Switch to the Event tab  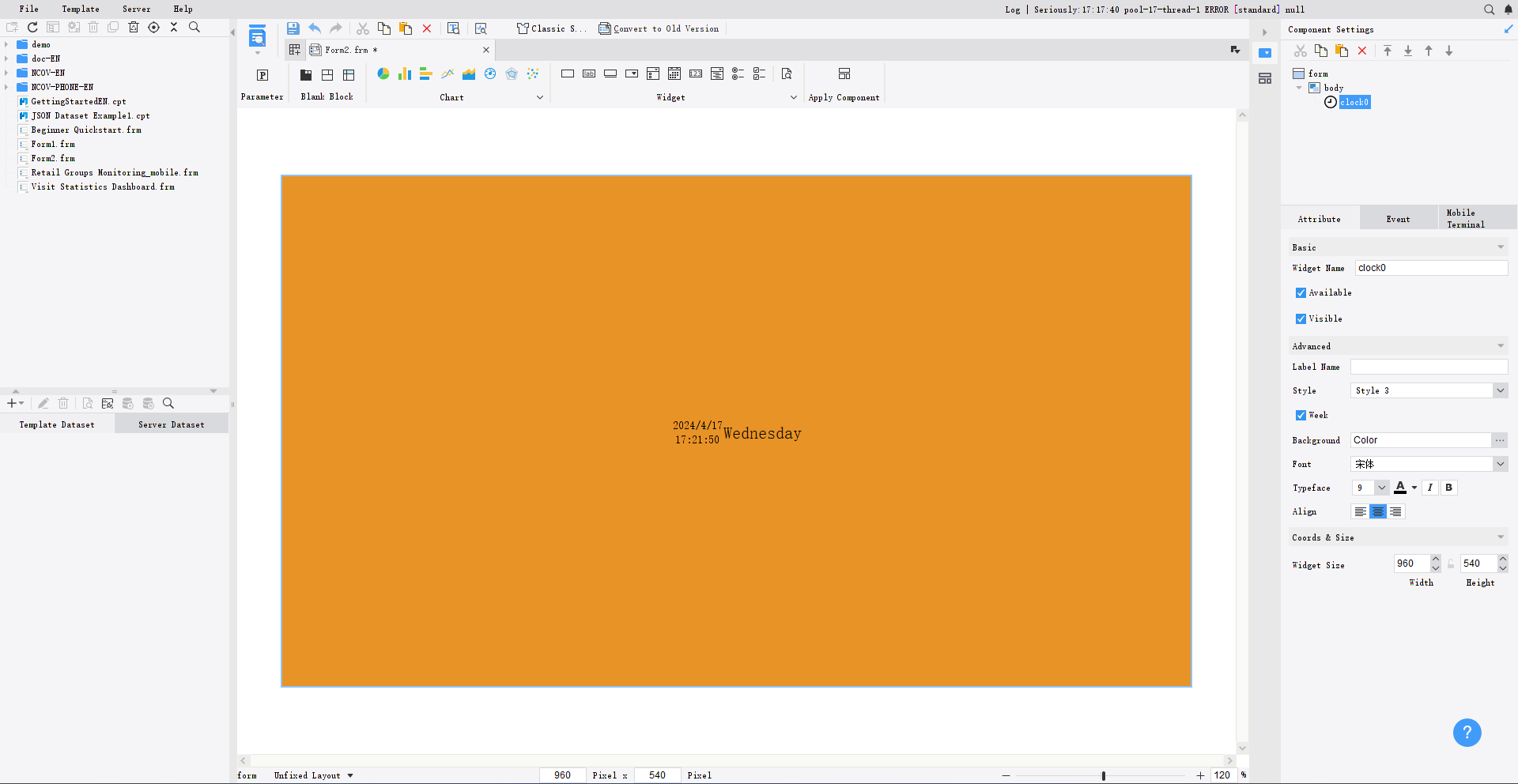pyautogui.click(x=1398, y=219)
